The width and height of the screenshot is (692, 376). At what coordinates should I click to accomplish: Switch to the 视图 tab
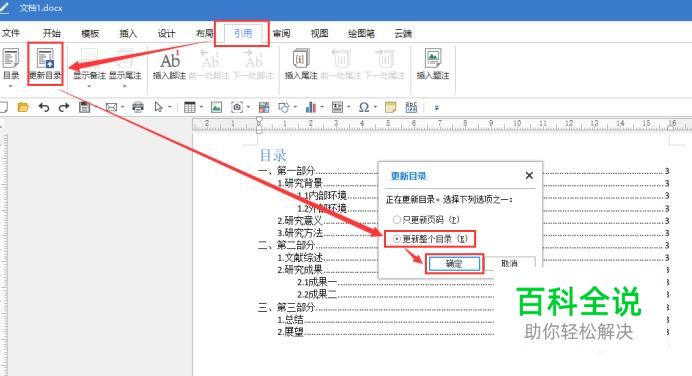pos(320,33)
